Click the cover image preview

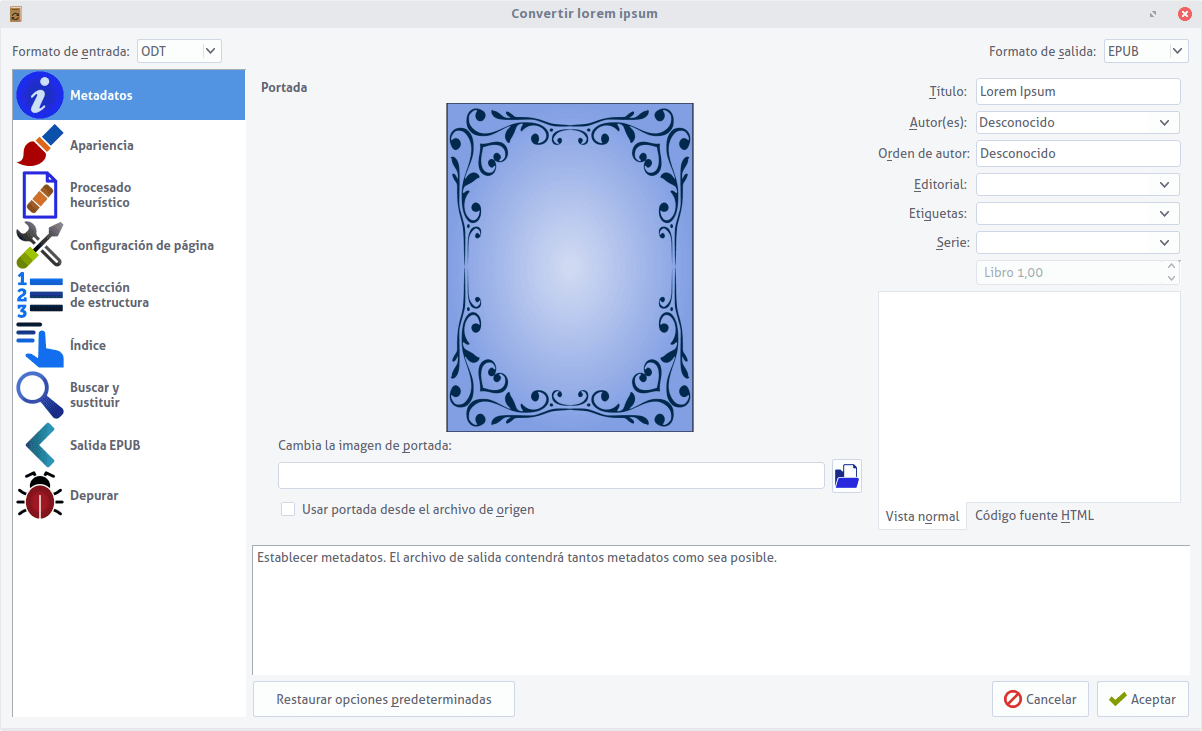point(570,267)
